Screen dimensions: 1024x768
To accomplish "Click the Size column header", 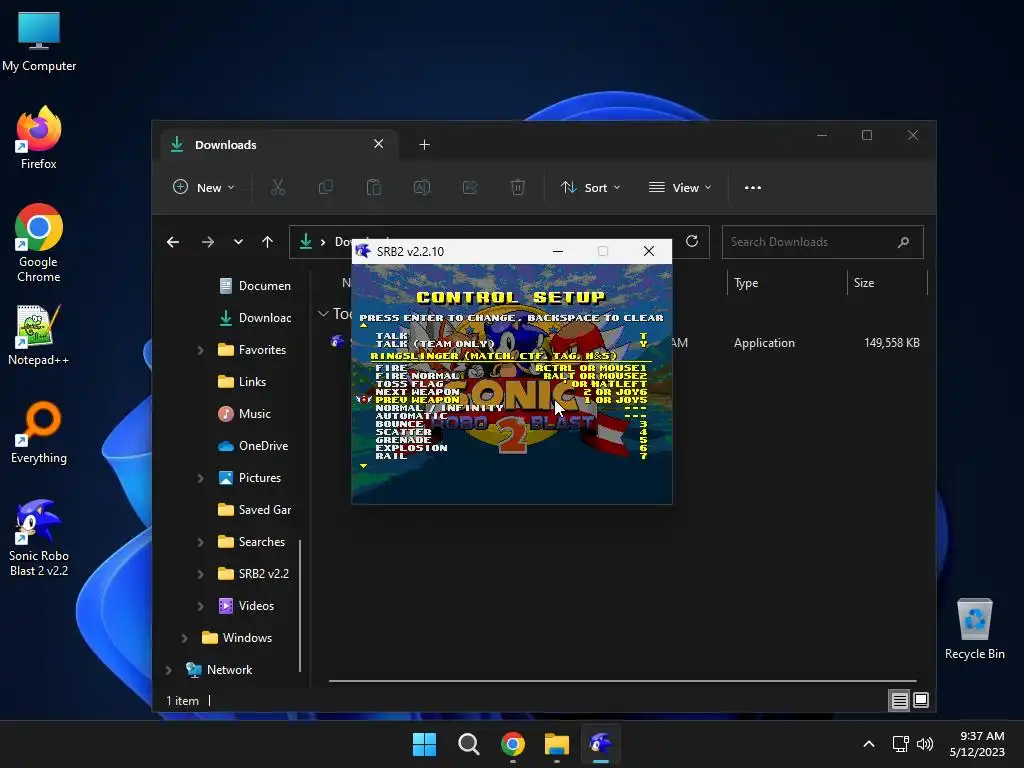I will [x=888, y=283].
